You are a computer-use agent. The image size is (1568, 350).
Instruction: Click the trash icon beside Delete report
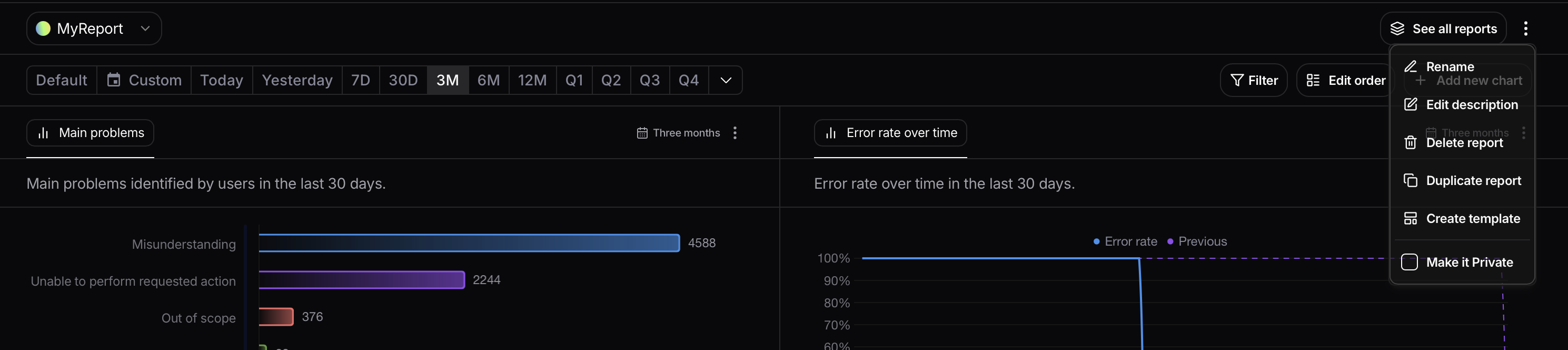coord(1411,143)
